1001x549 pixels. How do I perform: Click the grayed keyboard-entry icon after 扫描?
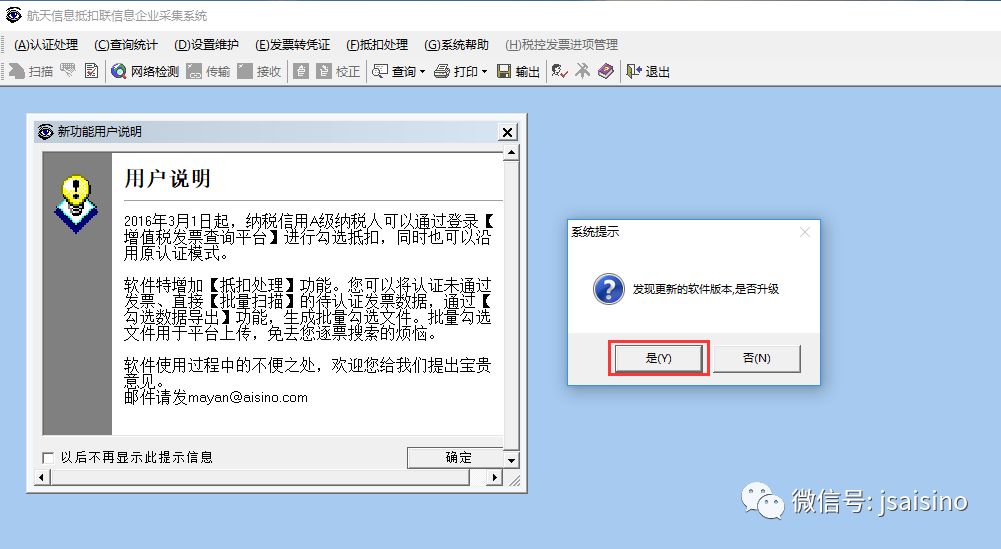tap(68, 71)
